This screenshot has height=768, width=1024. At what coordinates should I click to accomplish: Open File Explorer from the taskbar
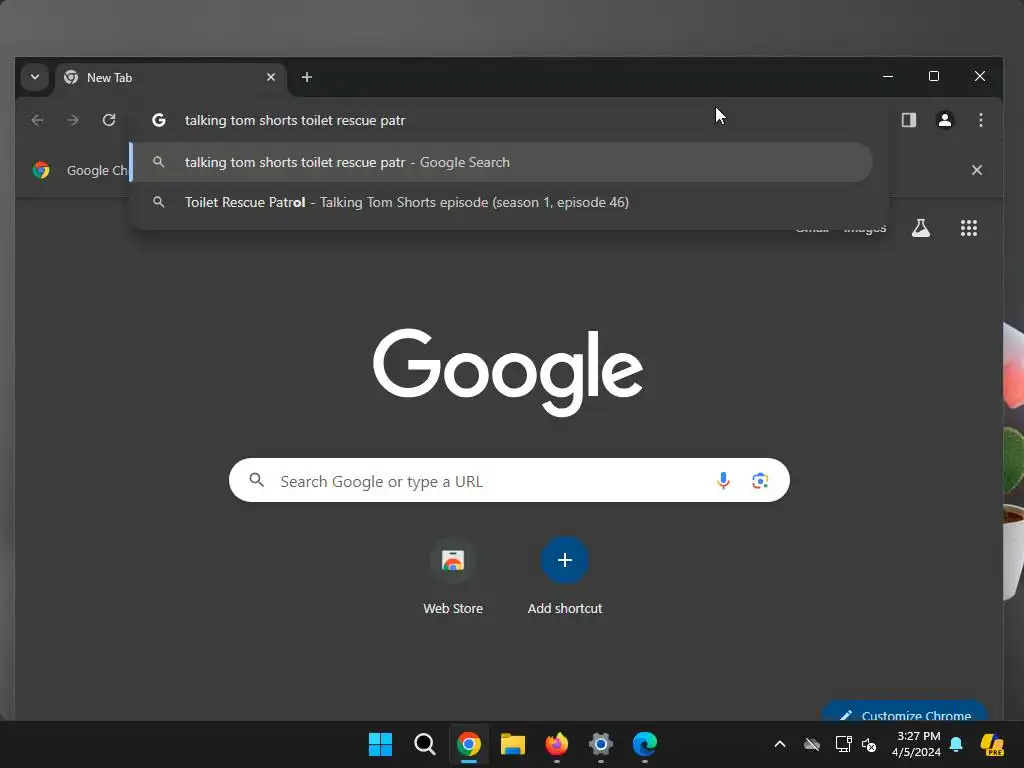(513, 744)
